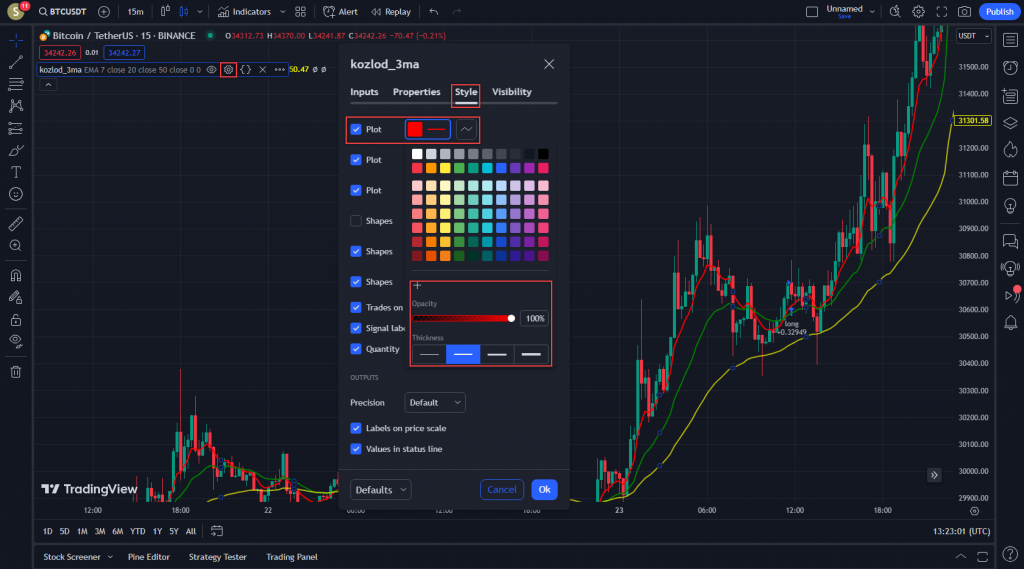Open the Precision Default dropdown
This screenshot has height=569, width=1024.
(435, 402)
